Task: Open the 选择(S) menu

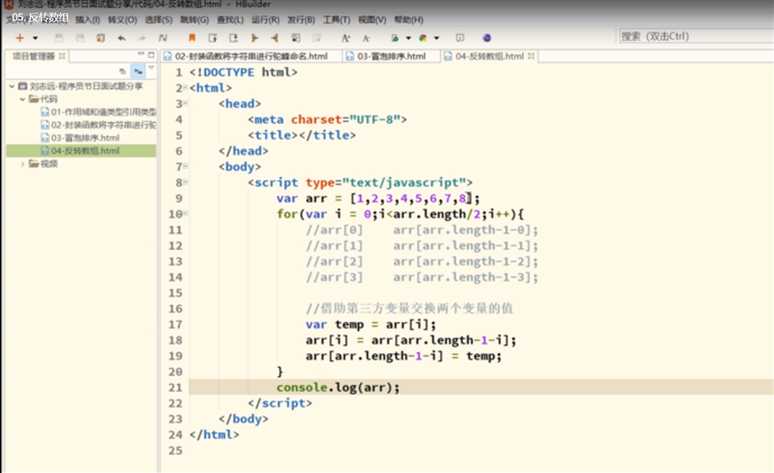Action: pos(158,20)
